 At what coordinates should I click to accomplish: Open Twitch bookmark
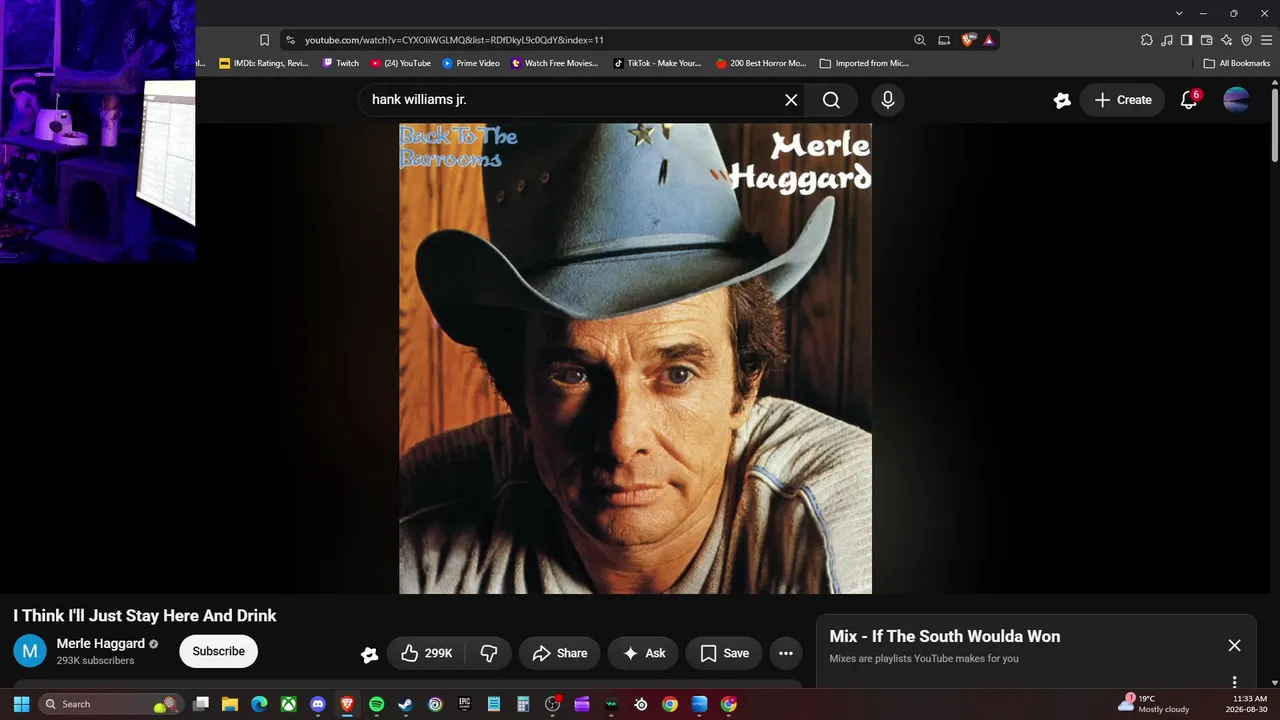340,63
